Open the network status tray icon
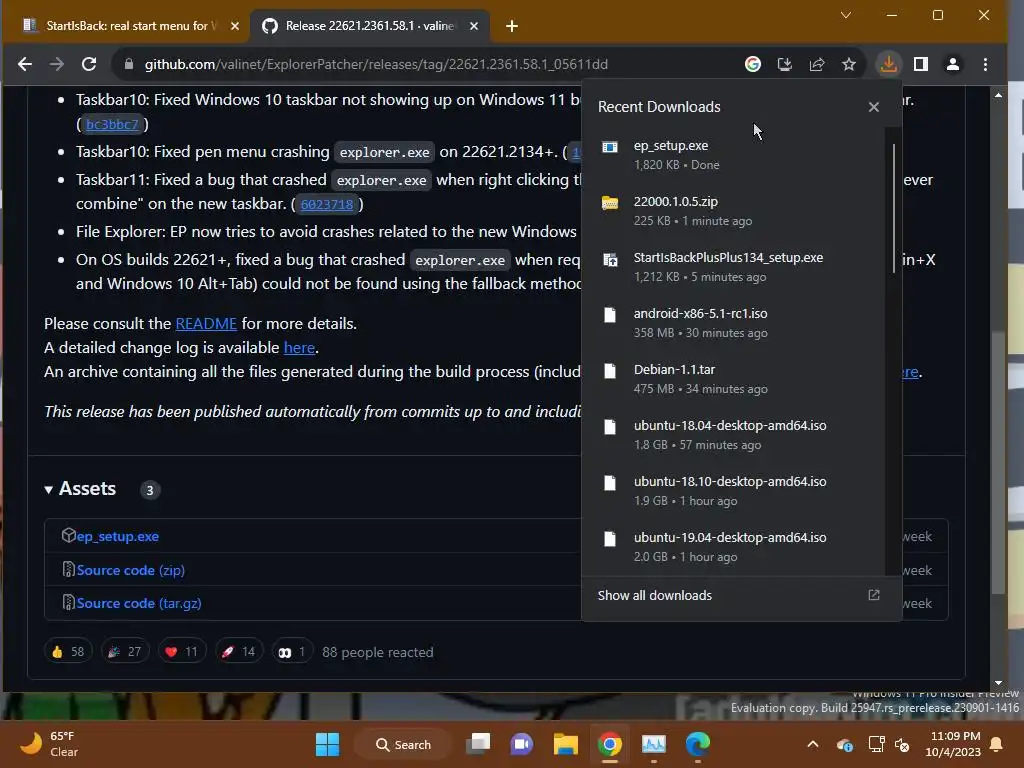This screenshot has width=1024, height=768. pos(876,744)
